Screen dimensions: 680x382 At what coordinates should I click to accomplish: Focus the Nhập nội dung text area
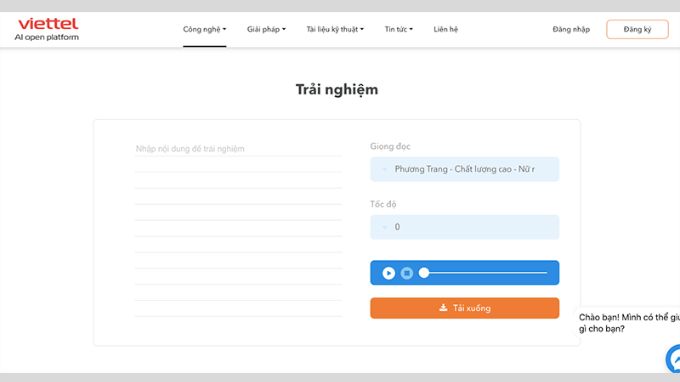pyautogui.click(x=238, y=230)
